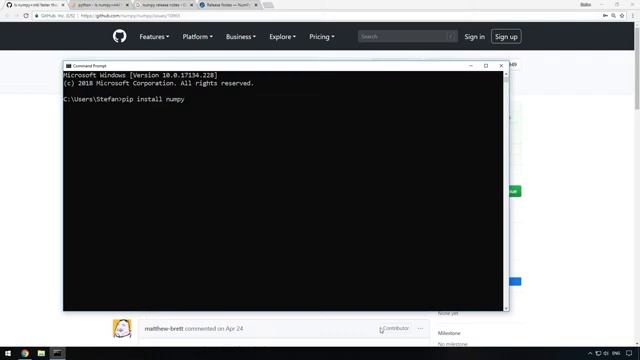Reload the page with browser refresh icon
Screen dimensions: 640x360
click(26, 16)
